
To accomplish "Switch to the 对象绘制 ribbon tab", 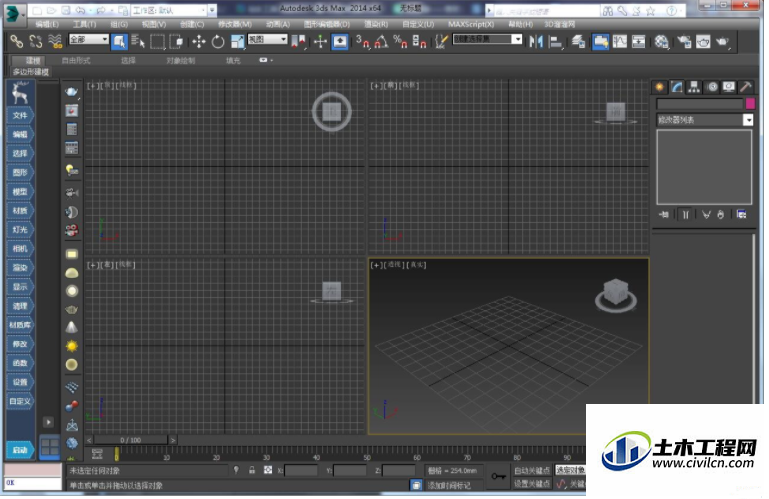I will (180, 60).
